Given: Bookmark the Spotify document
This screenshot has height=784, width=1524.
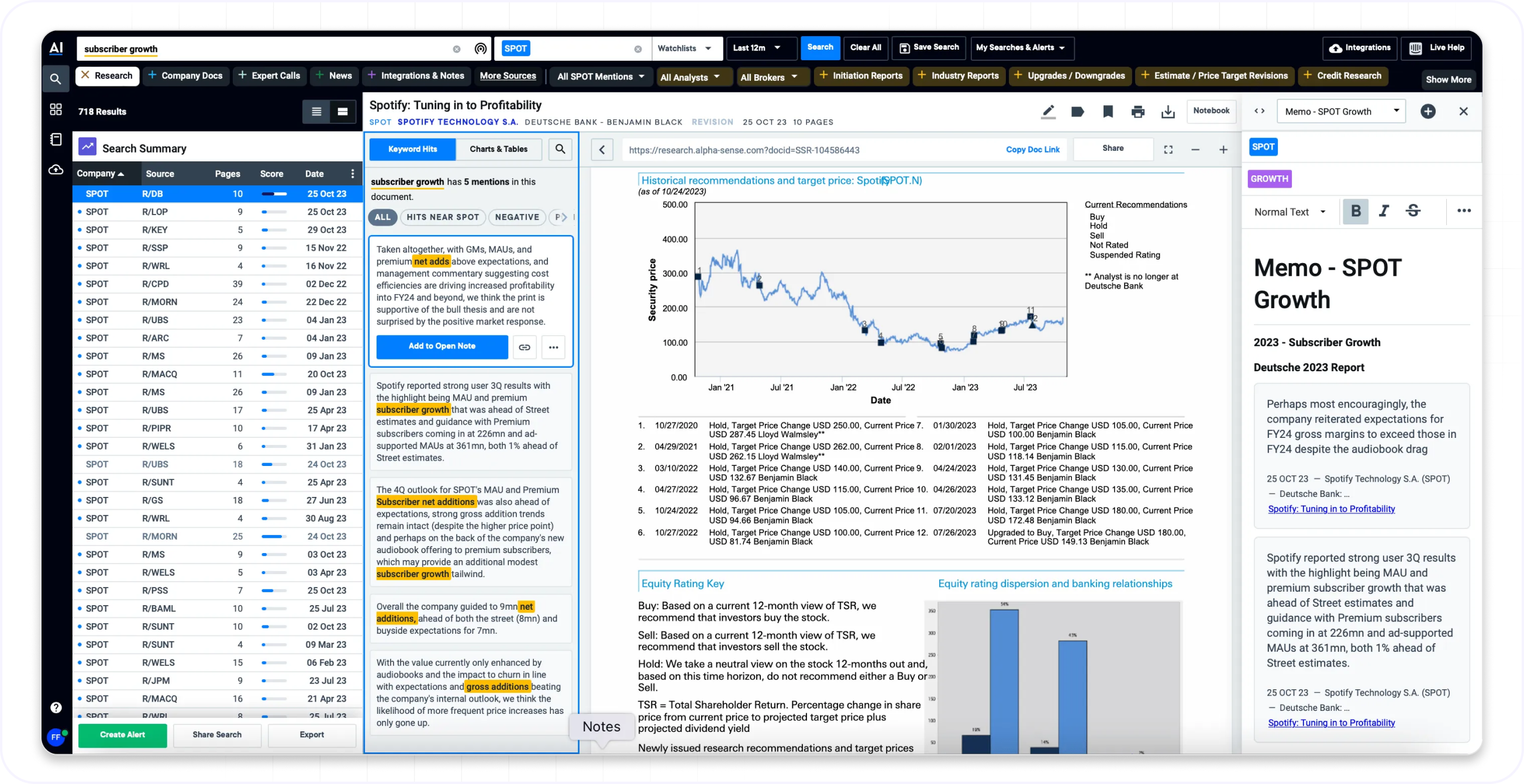Looking at the screenshot, I should (x=1108, y=112).
